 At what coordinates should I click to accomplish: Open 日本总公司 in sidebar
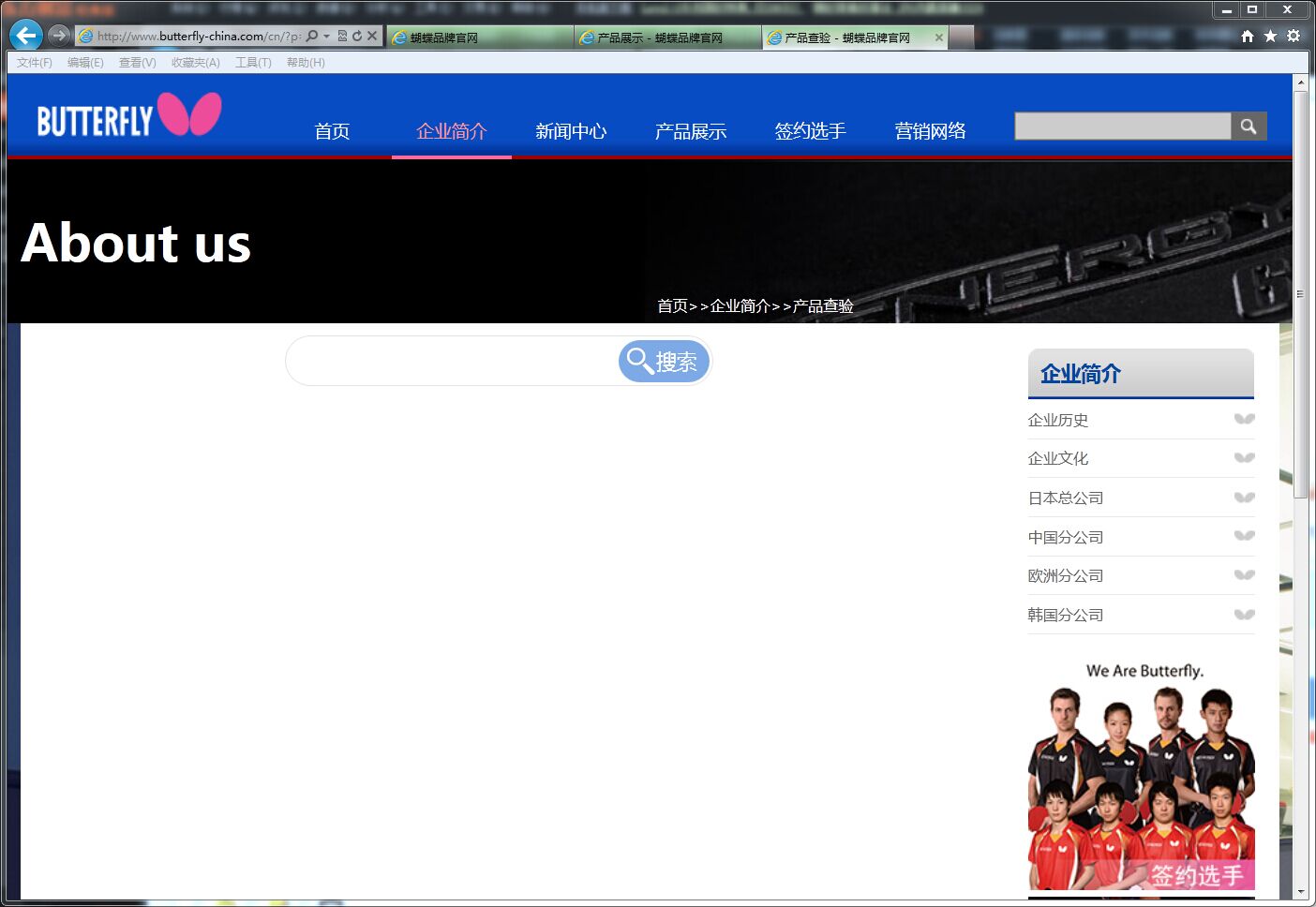pos(1066,498)
